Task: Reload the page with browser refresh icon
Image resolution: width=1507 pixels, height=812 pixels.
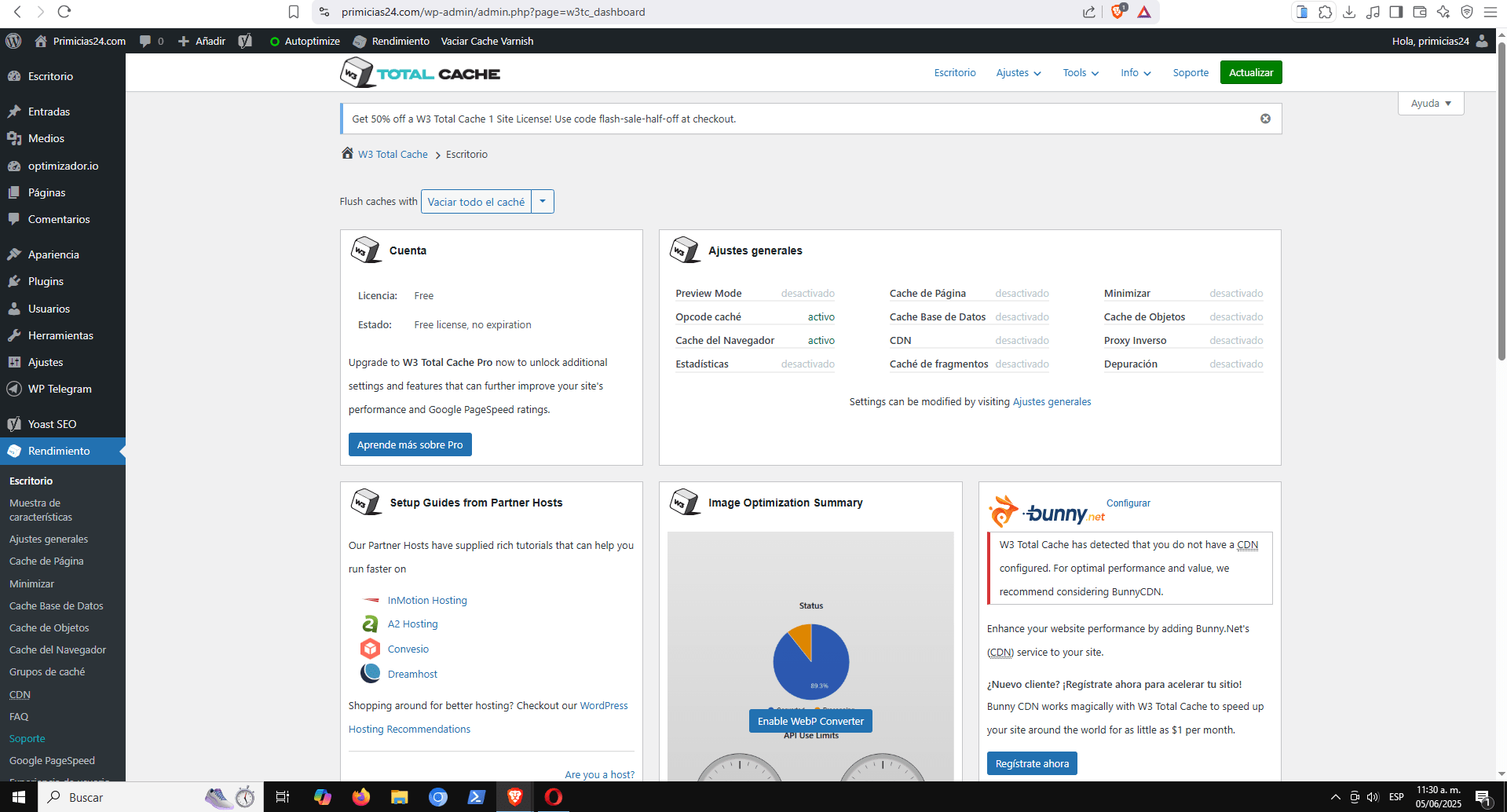Action: [64, 12]
